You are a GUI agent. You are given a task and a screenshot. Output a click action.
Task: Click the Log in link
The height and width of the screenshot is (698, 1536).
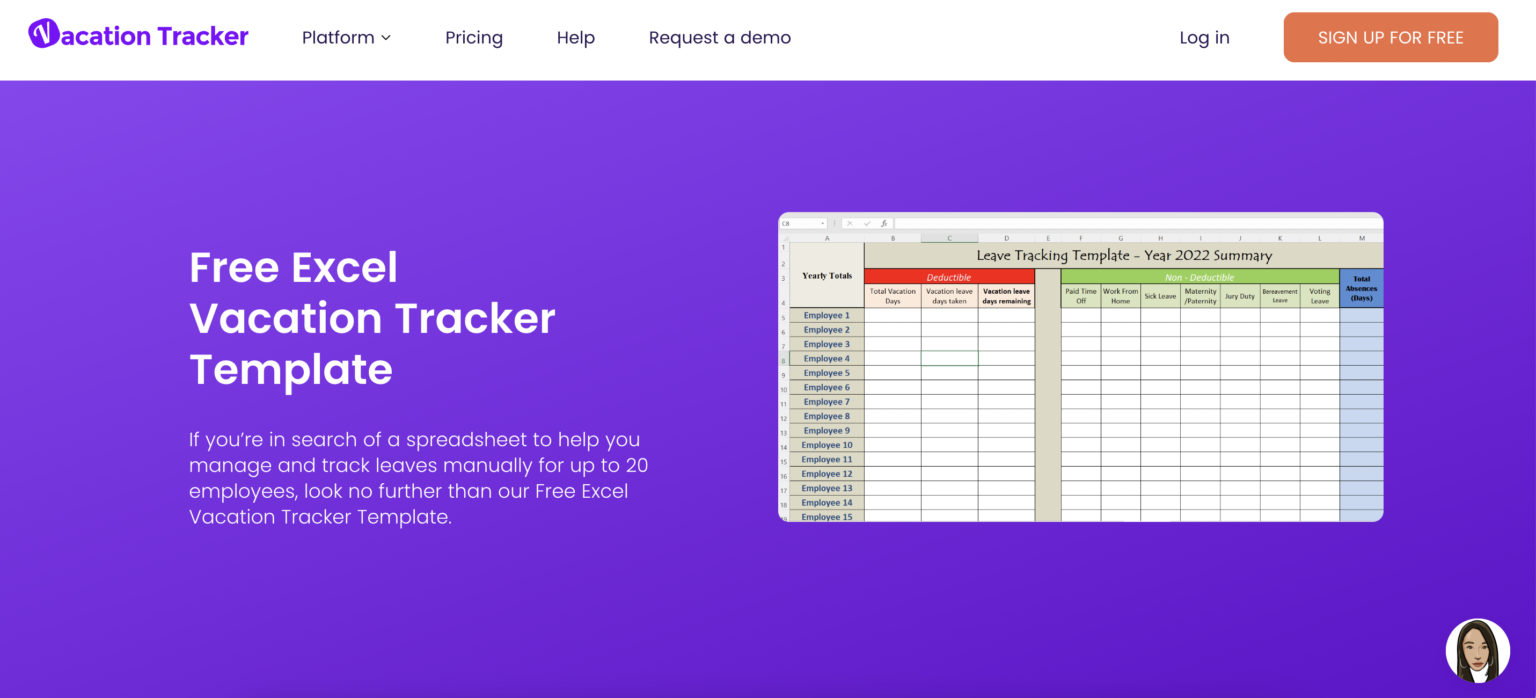[1205, 38]
